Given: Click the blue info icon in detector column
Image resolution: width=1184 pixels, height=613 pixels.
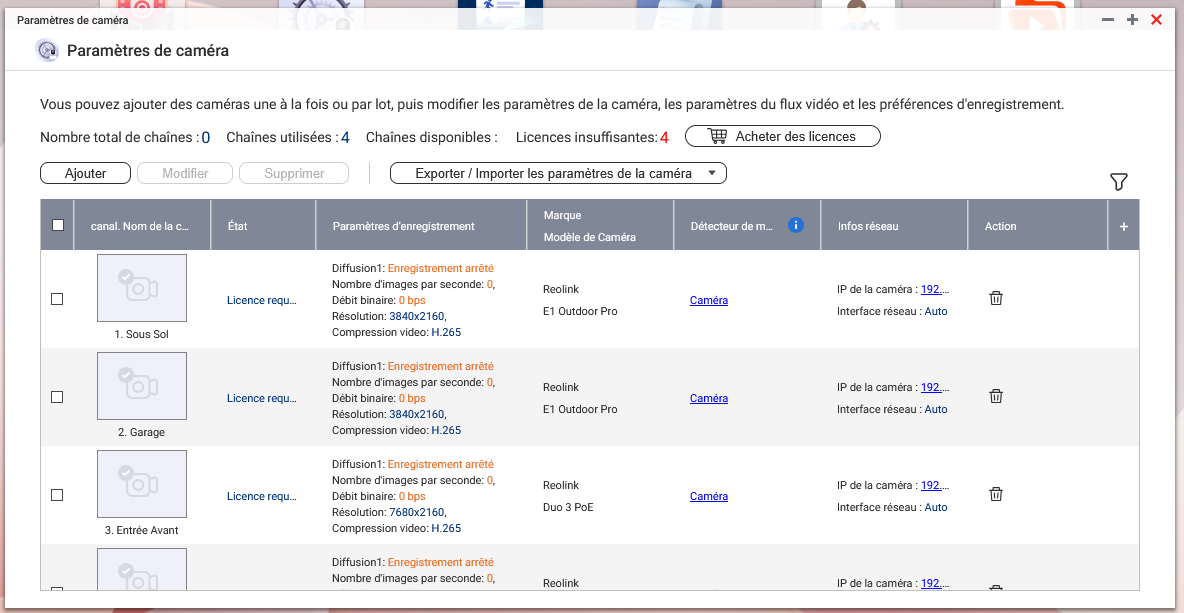Looking at the screenshot, I should [796, 225].
